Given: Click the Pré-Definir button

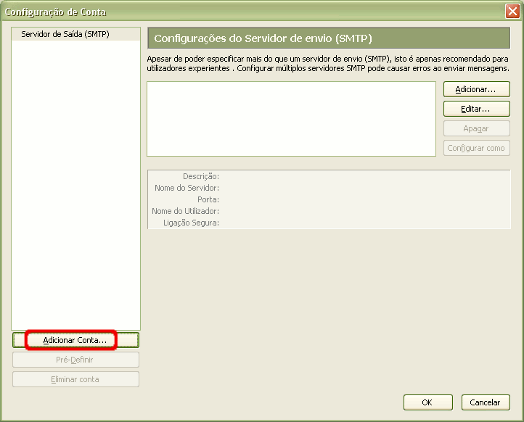Looking at the screenshot, I should point(76,360).
